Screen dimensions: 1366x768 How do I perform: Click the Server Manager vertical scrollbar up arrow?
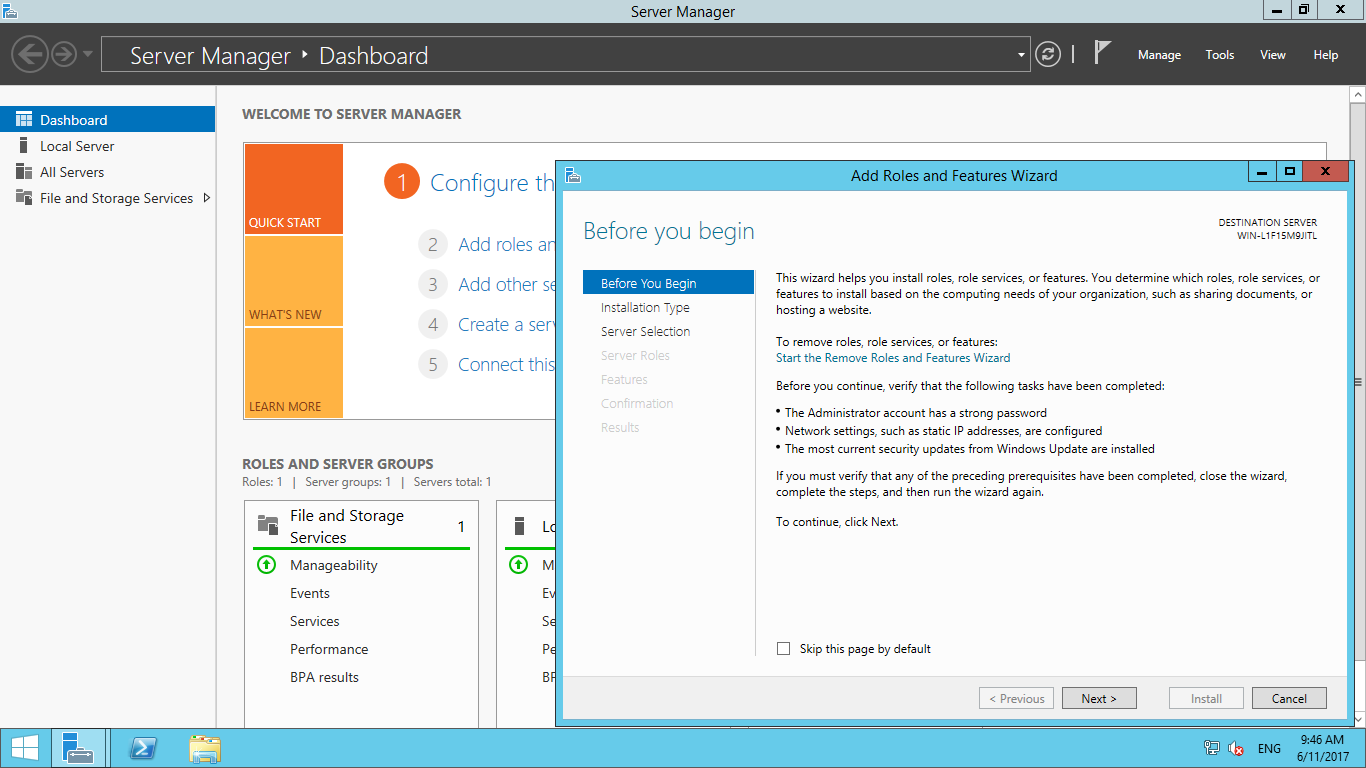(x=1358, y=94)
